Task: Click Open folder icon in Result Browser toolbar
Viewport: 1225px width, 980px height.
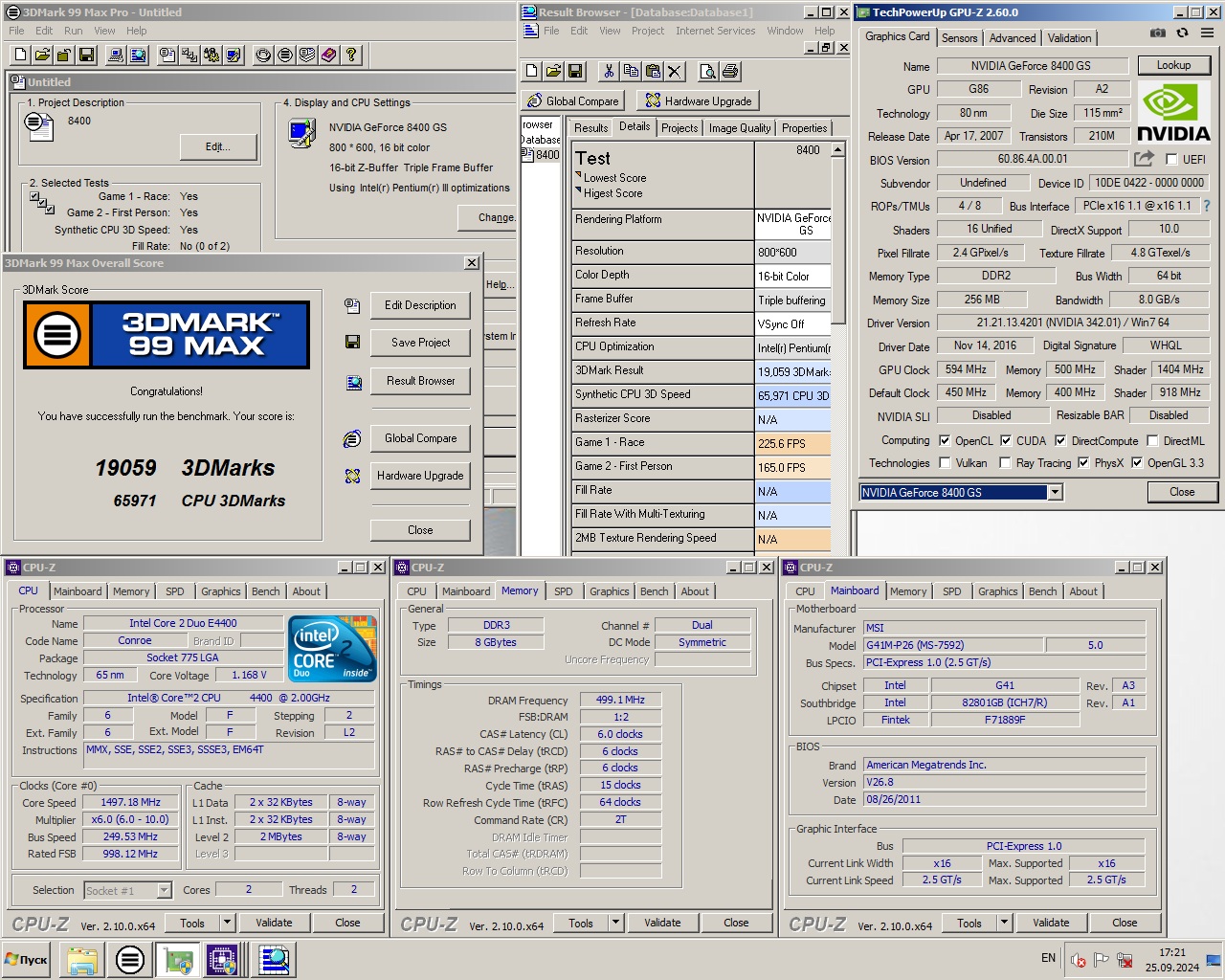Action: point(553,72)
